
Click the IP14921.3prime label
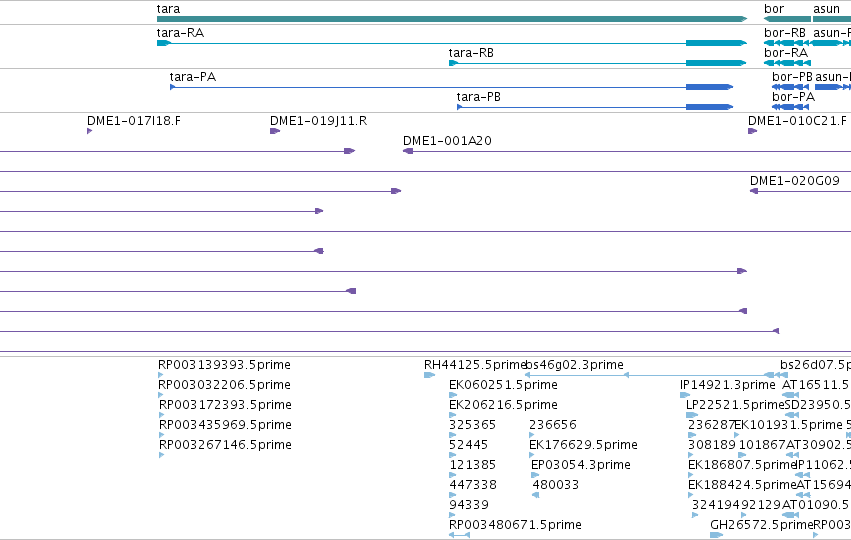click(728, 385)
